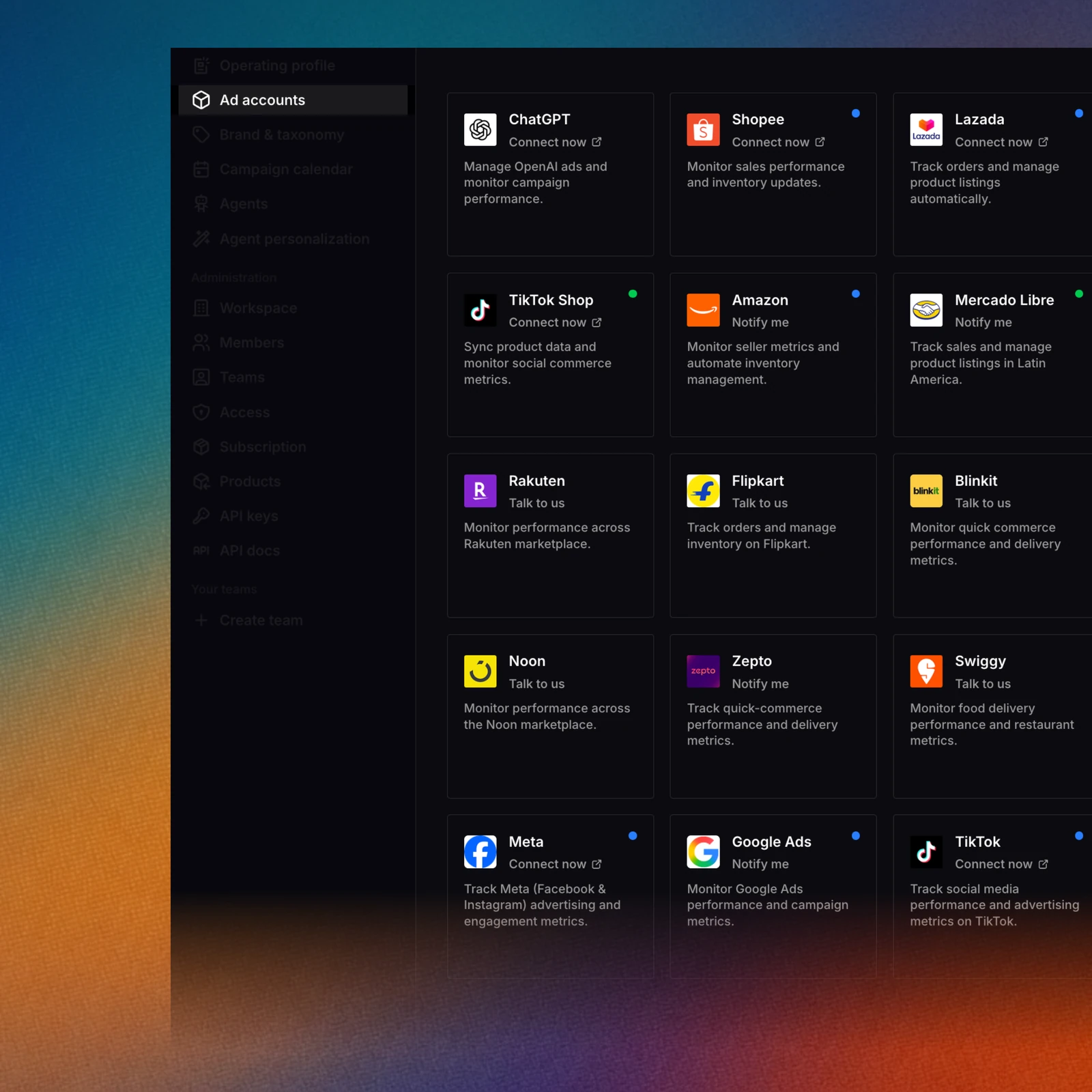This screenshot has height=1092, width=1092.
Task: Click the ChatGPT logo icon
Action: point(480,130)
